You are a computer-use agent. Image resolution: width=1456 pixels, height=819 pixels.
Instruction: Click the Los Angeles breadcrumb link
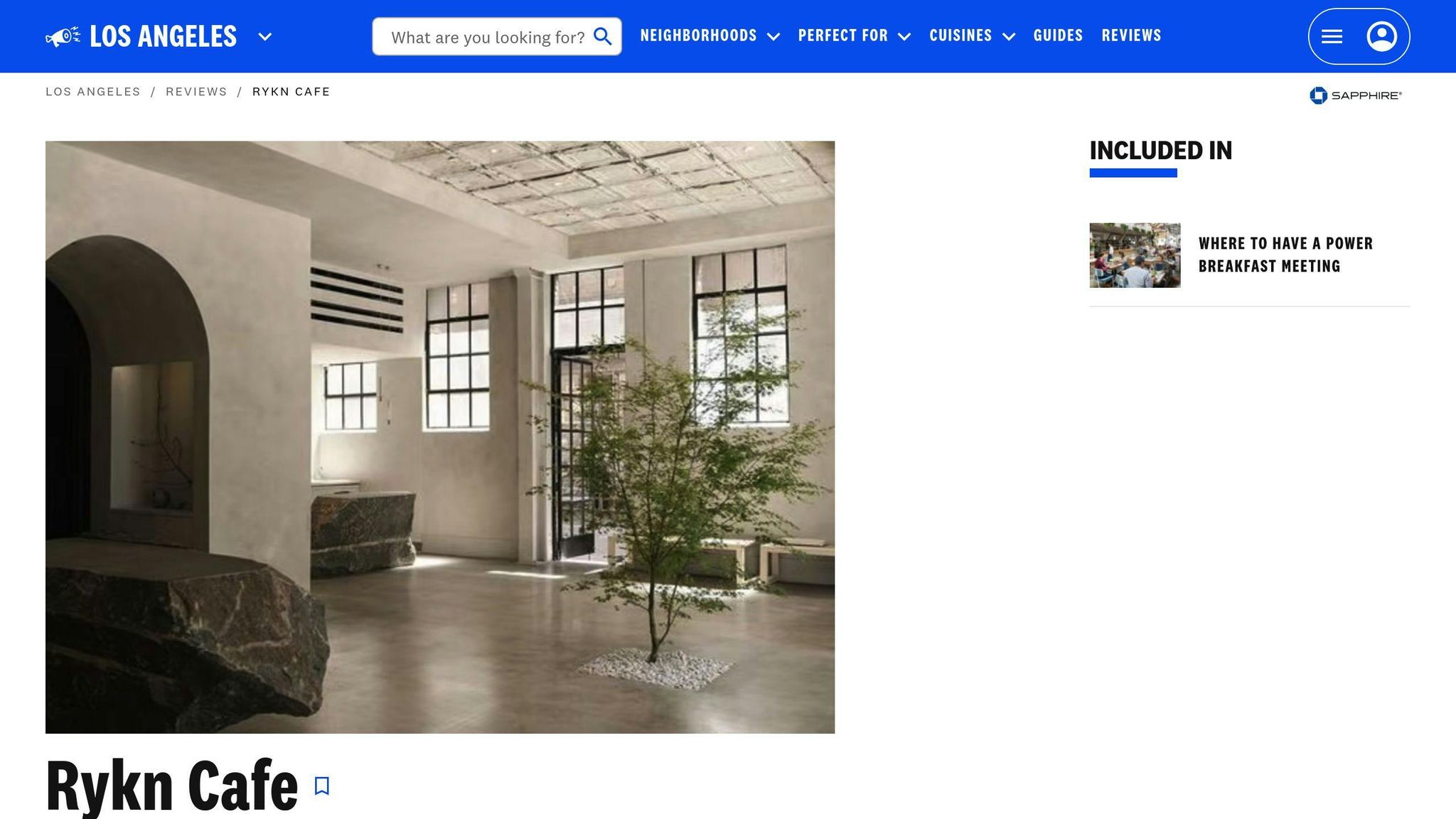[93, 92]
